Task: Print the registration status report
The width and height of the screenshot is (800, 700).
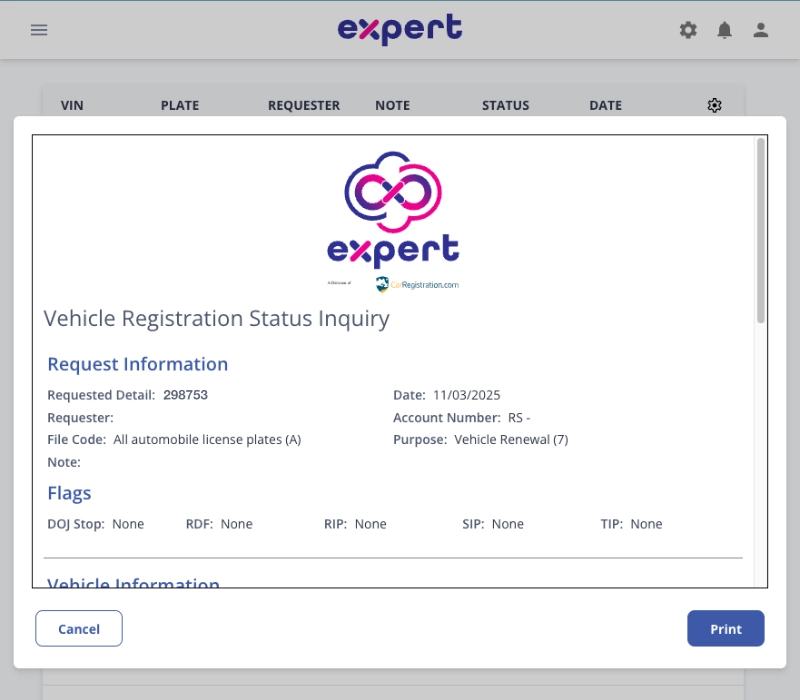Action: pos(725,629)
